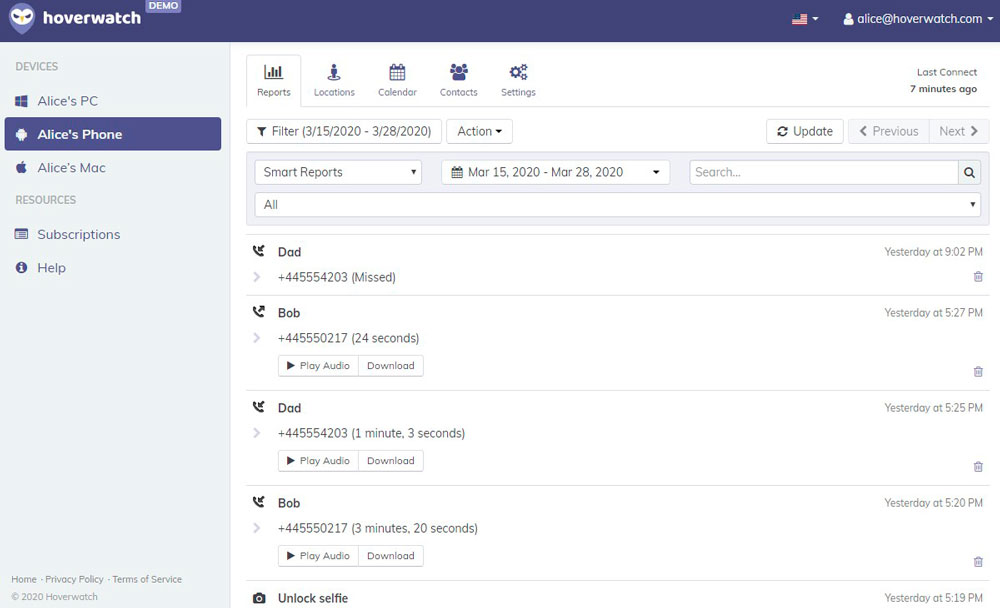Viewport: 1000px width, 608px height.
Task: Click the hoverwatch owl logo
Action: tap(22, 18)
